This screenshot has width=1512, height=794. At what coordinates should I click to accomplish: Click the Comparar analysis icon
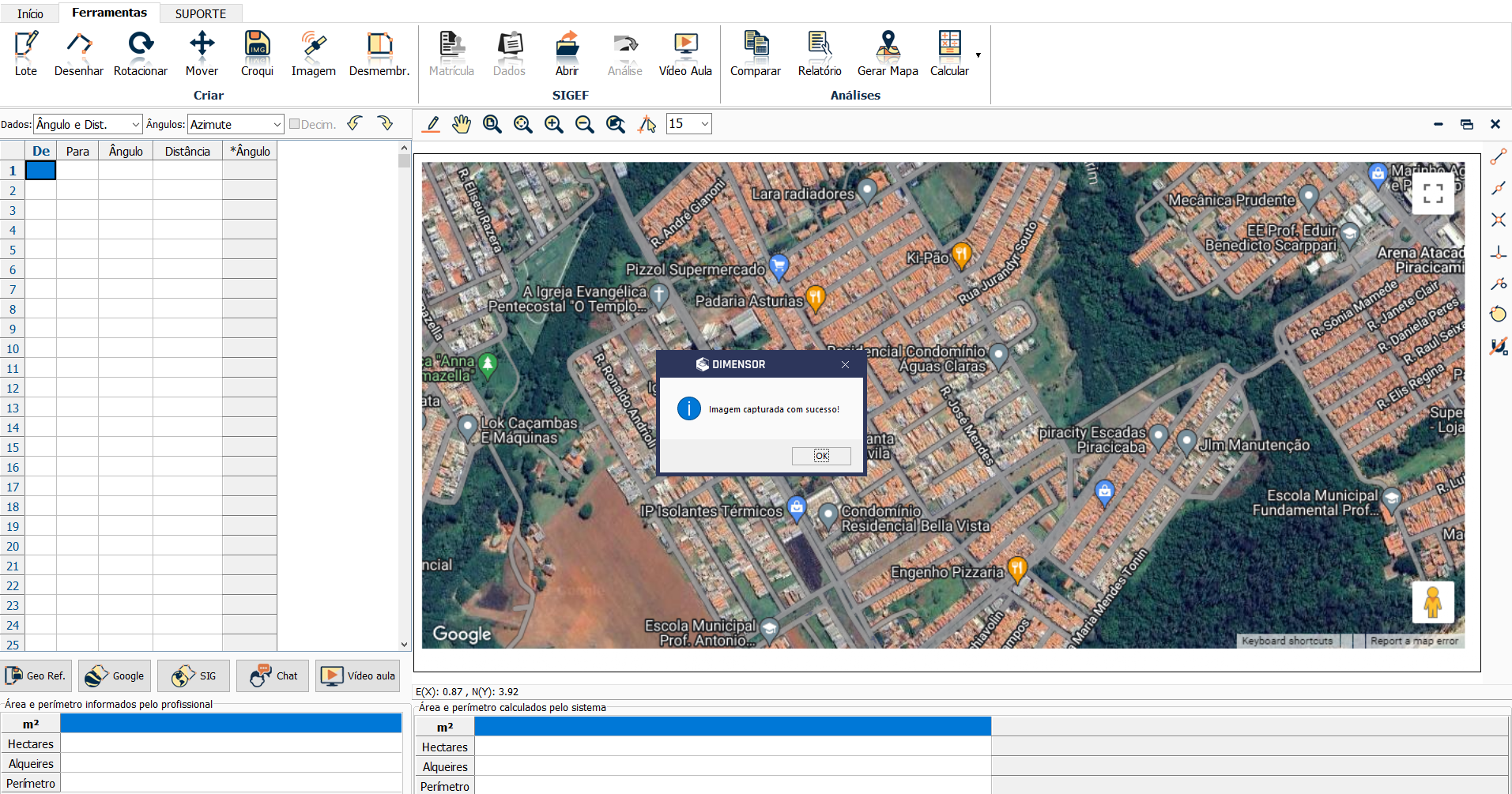[x=755, y=53]
